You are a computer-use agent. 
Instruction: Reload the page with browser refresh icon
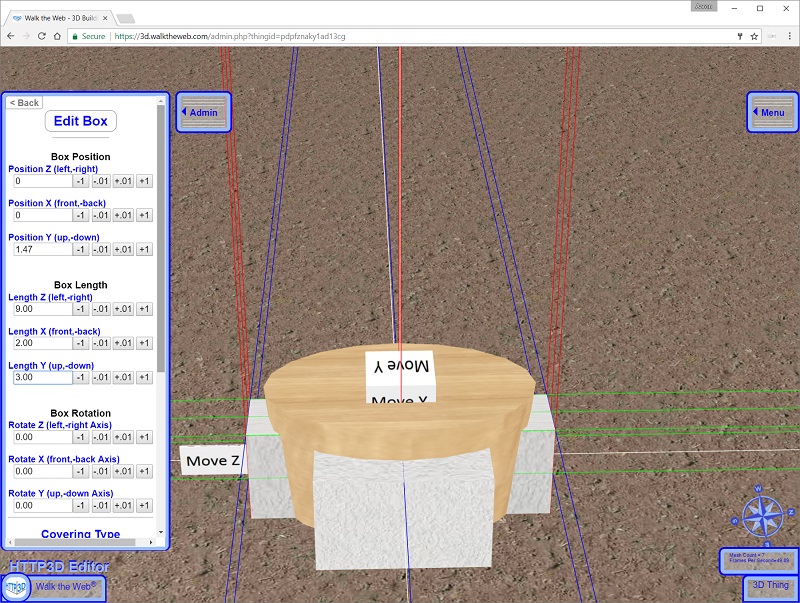tap(42, 36)
